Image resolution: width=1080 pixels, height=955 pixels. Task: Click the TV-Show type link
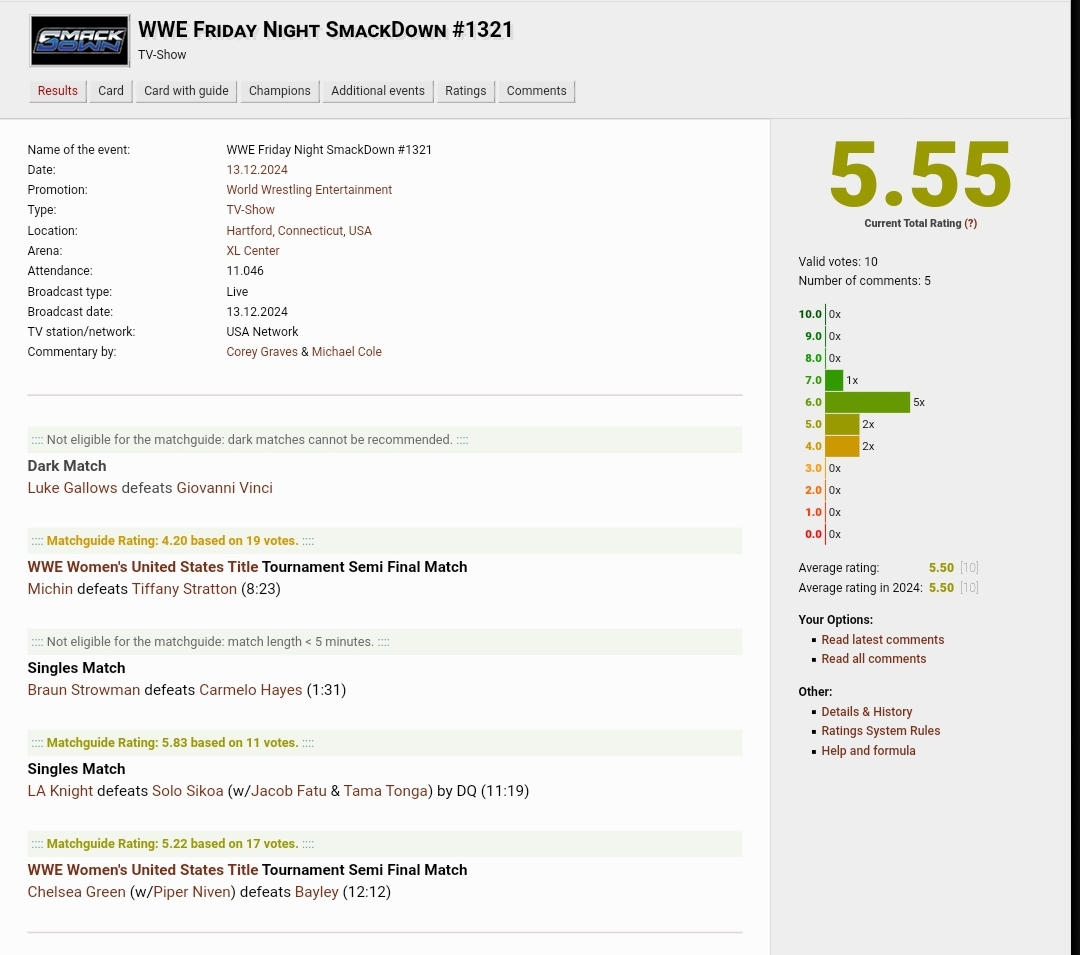pyautogui.click(x=250, y=209)
